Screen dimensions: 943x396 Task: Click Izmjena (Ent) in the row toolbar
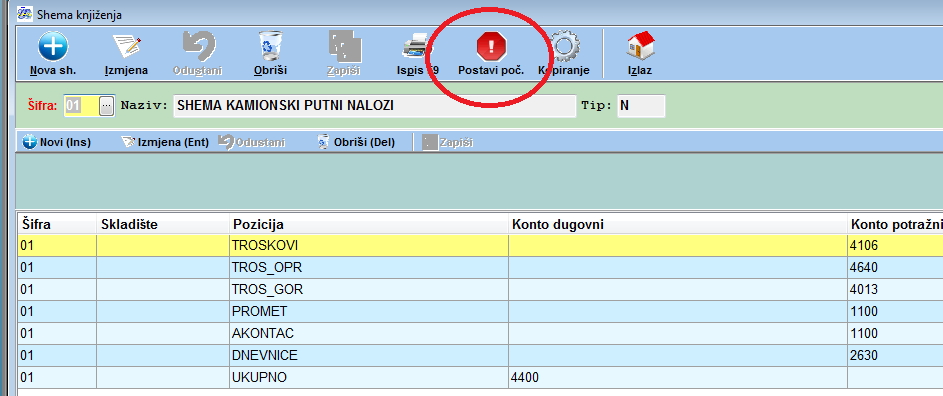165,143
